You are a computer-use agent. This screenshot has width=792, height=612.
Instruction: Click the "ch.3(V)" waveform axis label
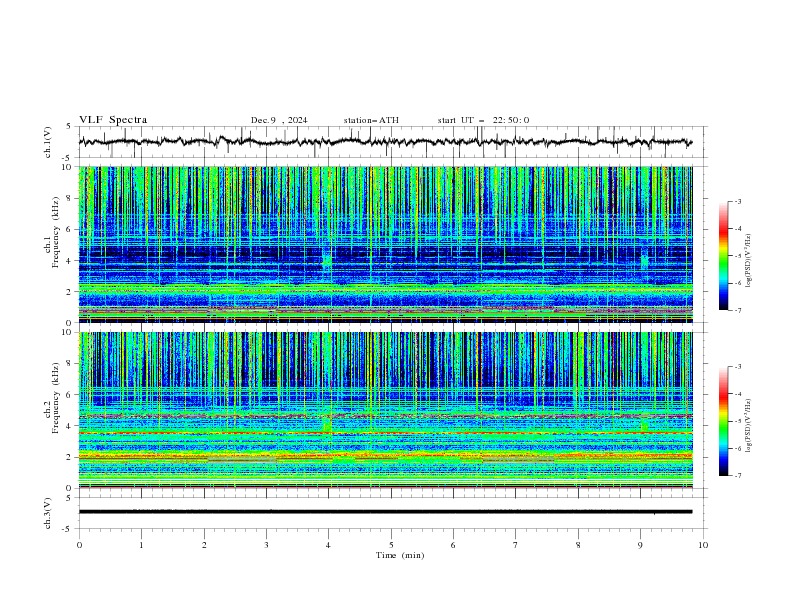(48, 513)
